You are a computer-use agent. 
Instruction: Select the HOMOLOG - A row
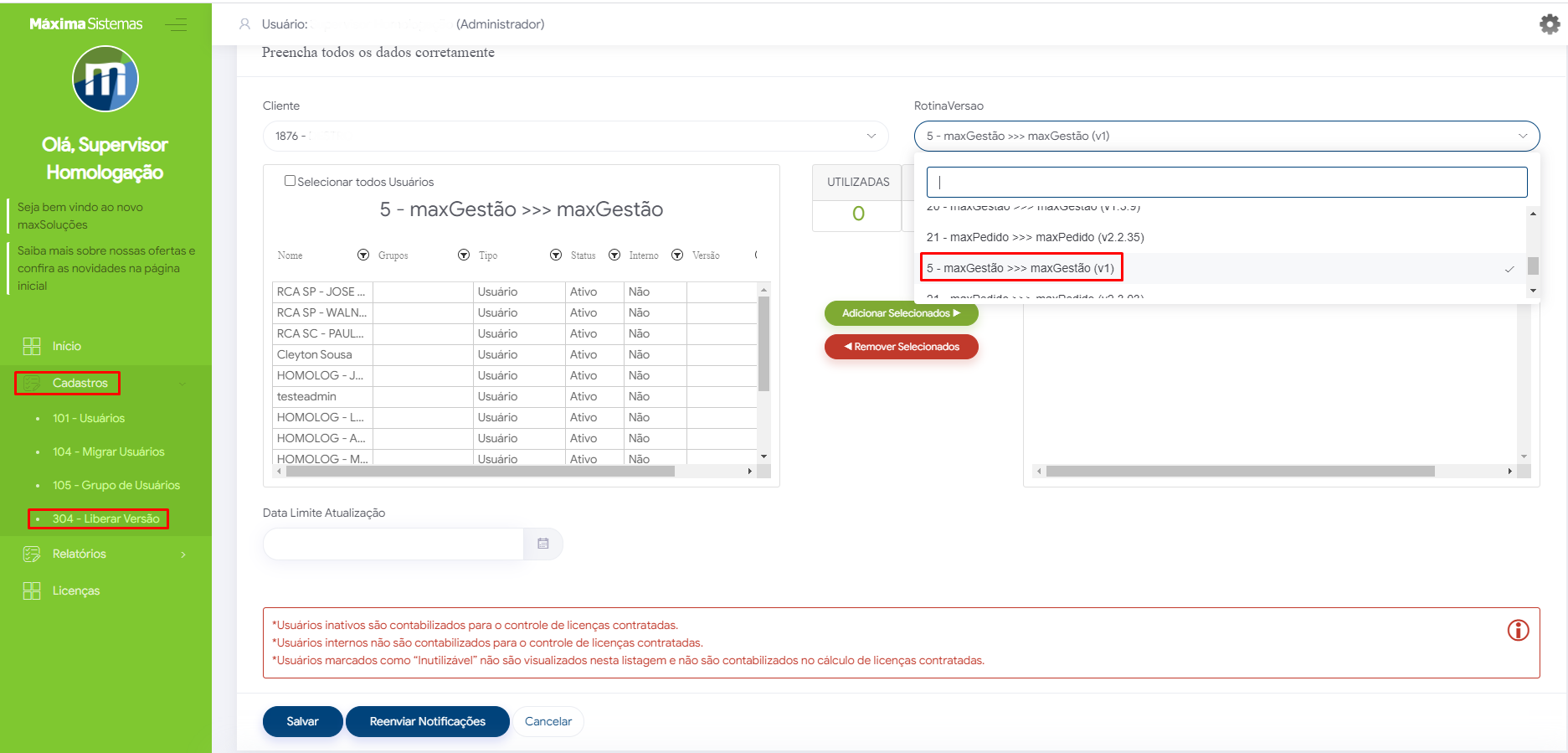[515, 438]
